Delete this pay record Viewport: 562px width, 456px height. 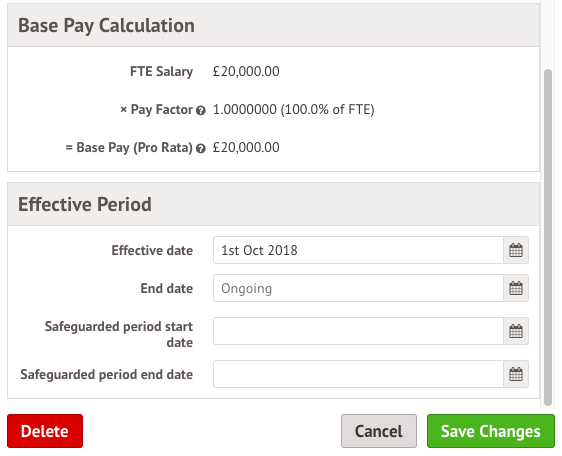(x=45, y=431)
